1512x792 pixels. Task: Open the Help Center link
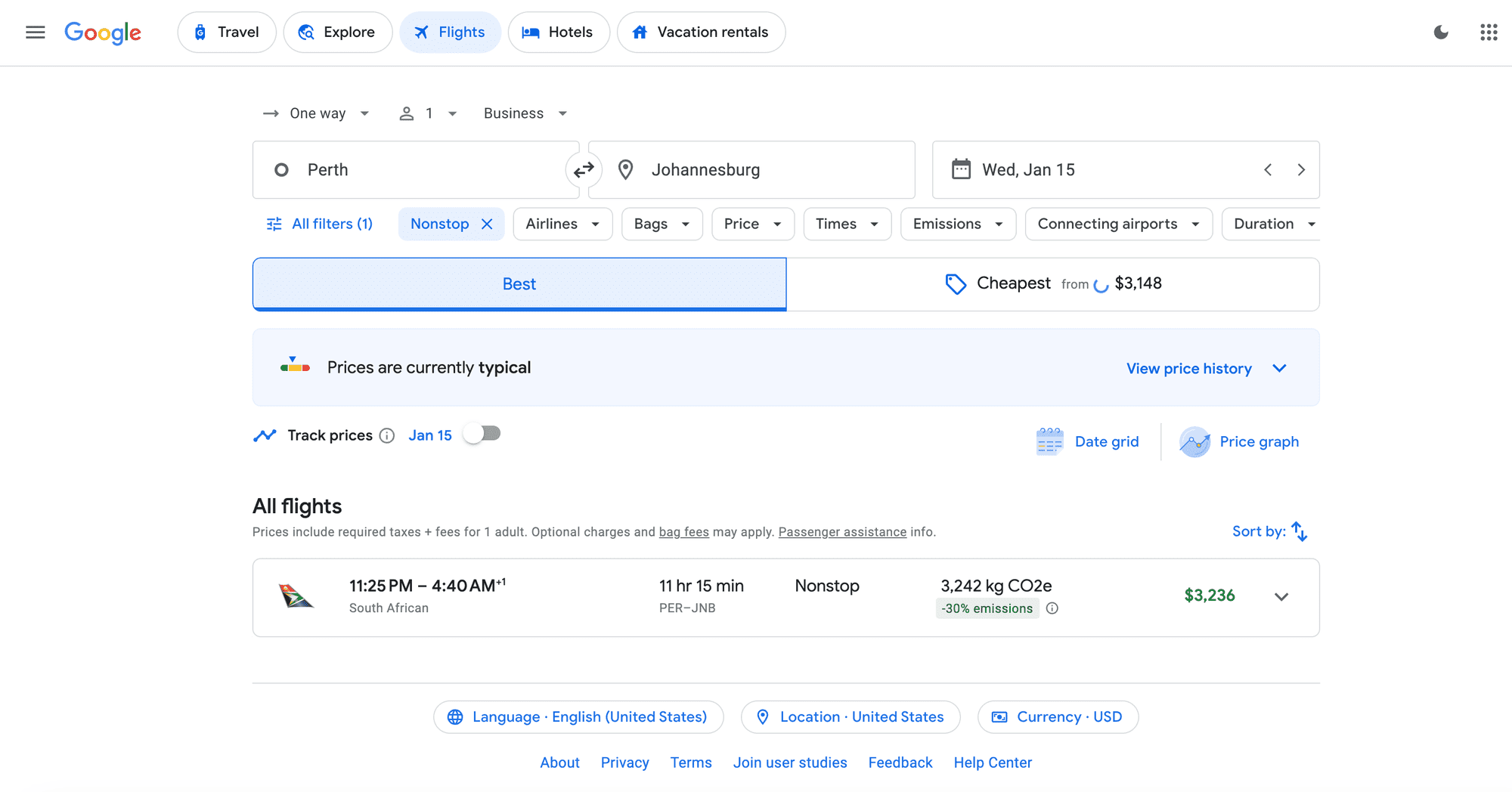coord(993,763)
